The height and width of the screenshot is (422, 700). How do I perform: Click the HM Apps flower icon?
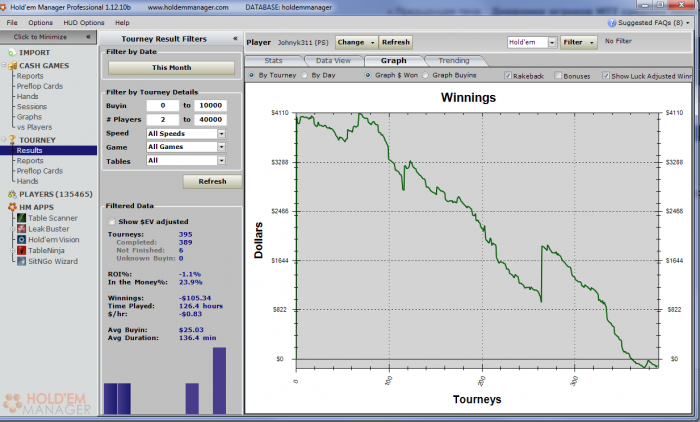click(x=12, y=207)
